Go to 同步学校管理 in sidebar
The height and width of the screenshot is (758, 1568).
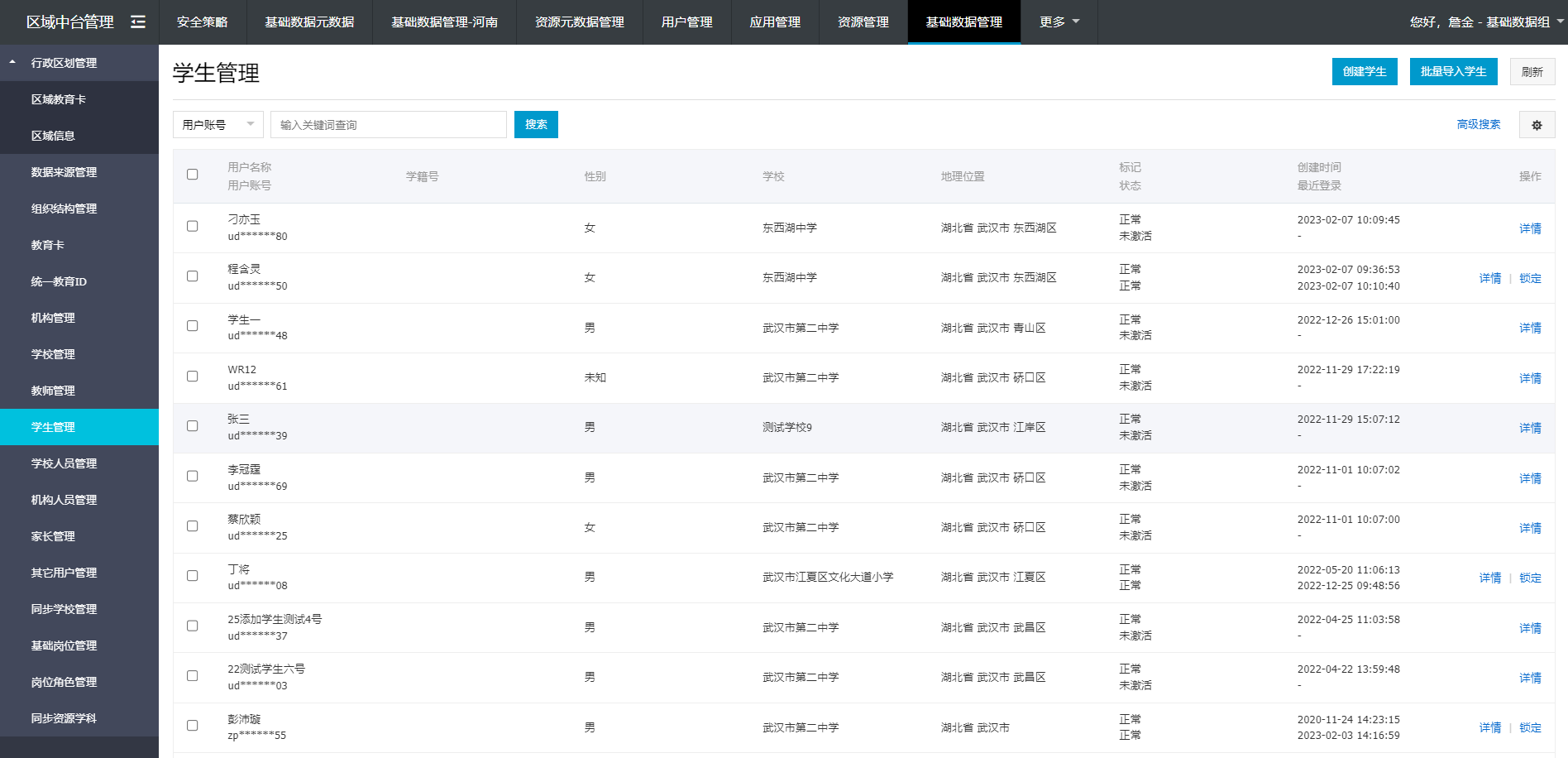79,609
